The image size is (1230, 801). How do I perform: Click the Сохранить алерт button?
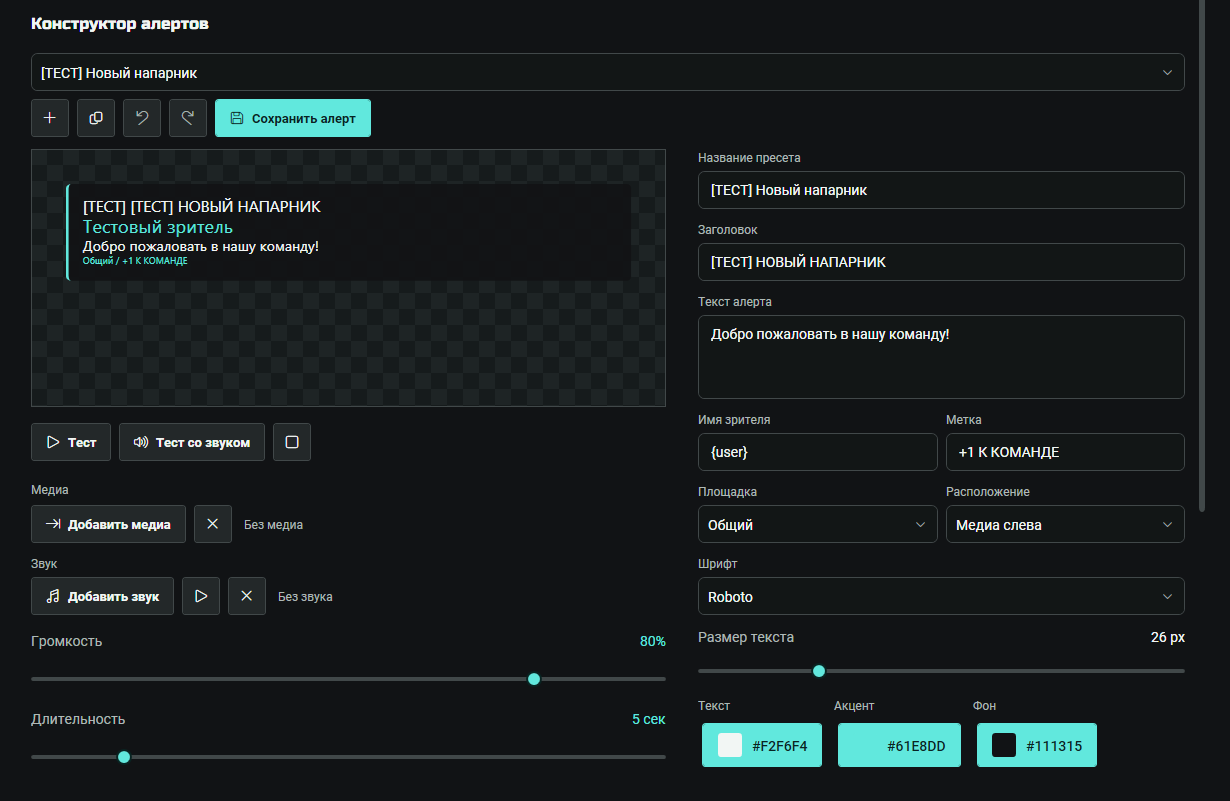coord(293,118)
